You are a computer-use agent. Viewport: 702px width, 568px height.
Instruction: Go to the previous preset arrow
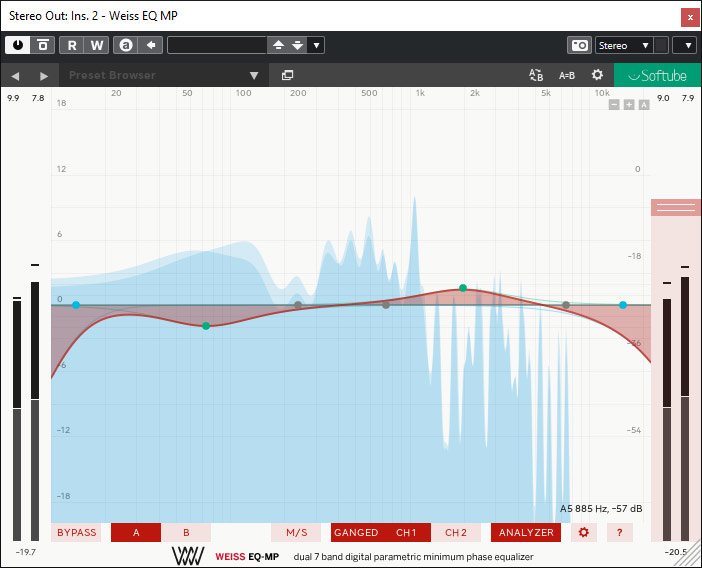tap(16, 75)
